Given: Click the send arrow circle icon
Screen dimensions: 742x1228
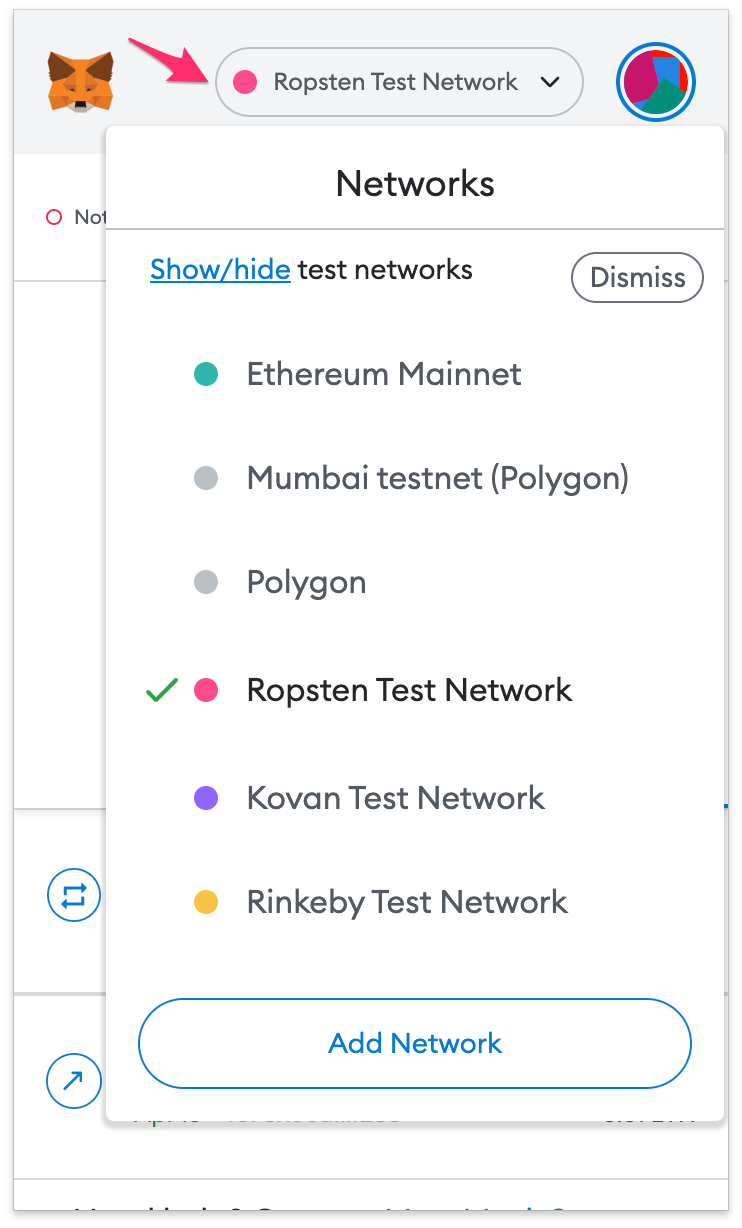Looking at the screenshot, I should click(x=74, y=1080).
